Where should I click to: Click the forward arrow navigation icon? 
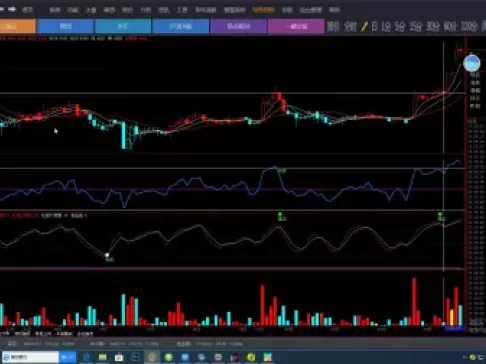pos(12,9)
